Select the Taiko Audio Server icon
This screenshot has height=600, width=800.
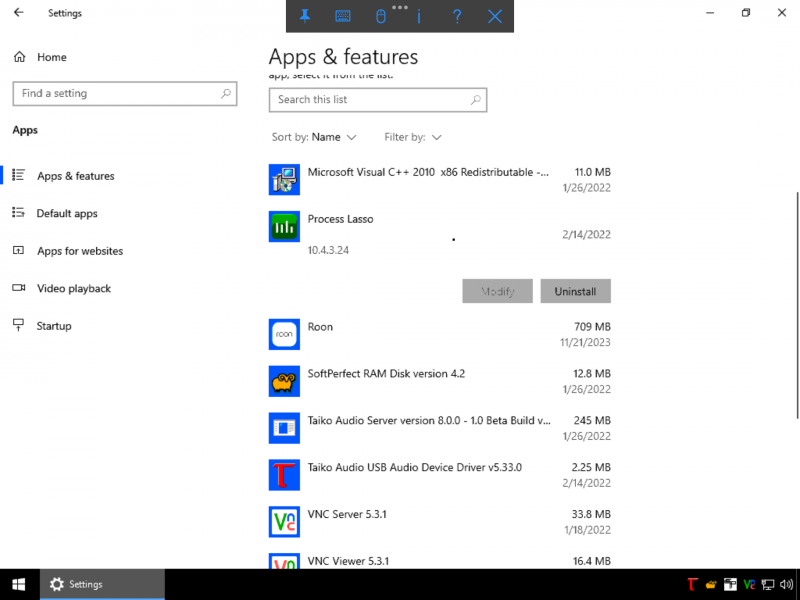pos(284,428)
